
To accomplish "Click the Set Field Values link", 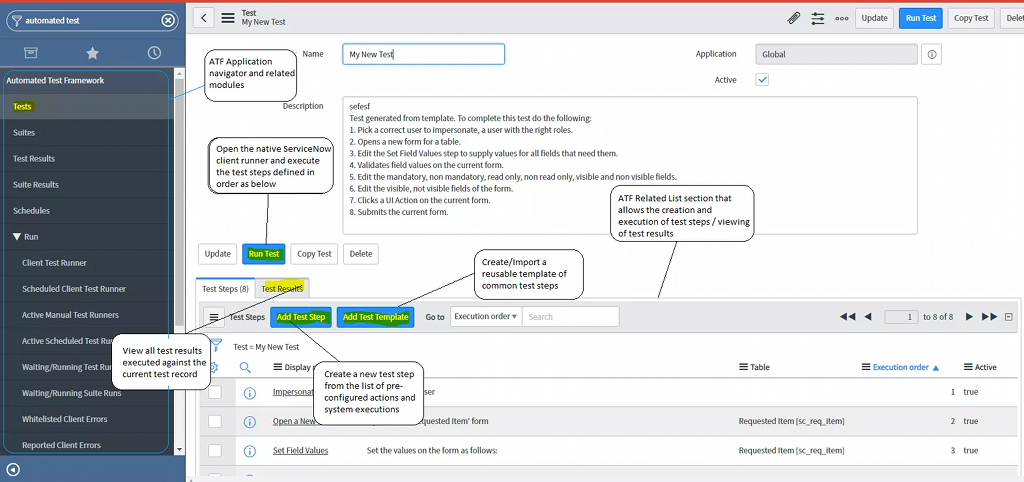I will coord(300,451).
